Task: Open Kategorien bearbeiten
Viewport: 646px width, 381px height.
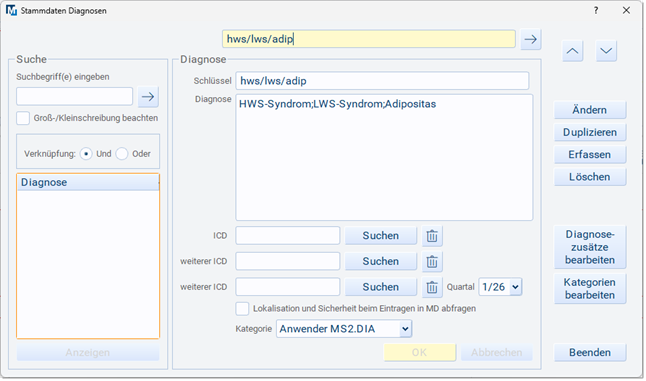Action: 590,289
